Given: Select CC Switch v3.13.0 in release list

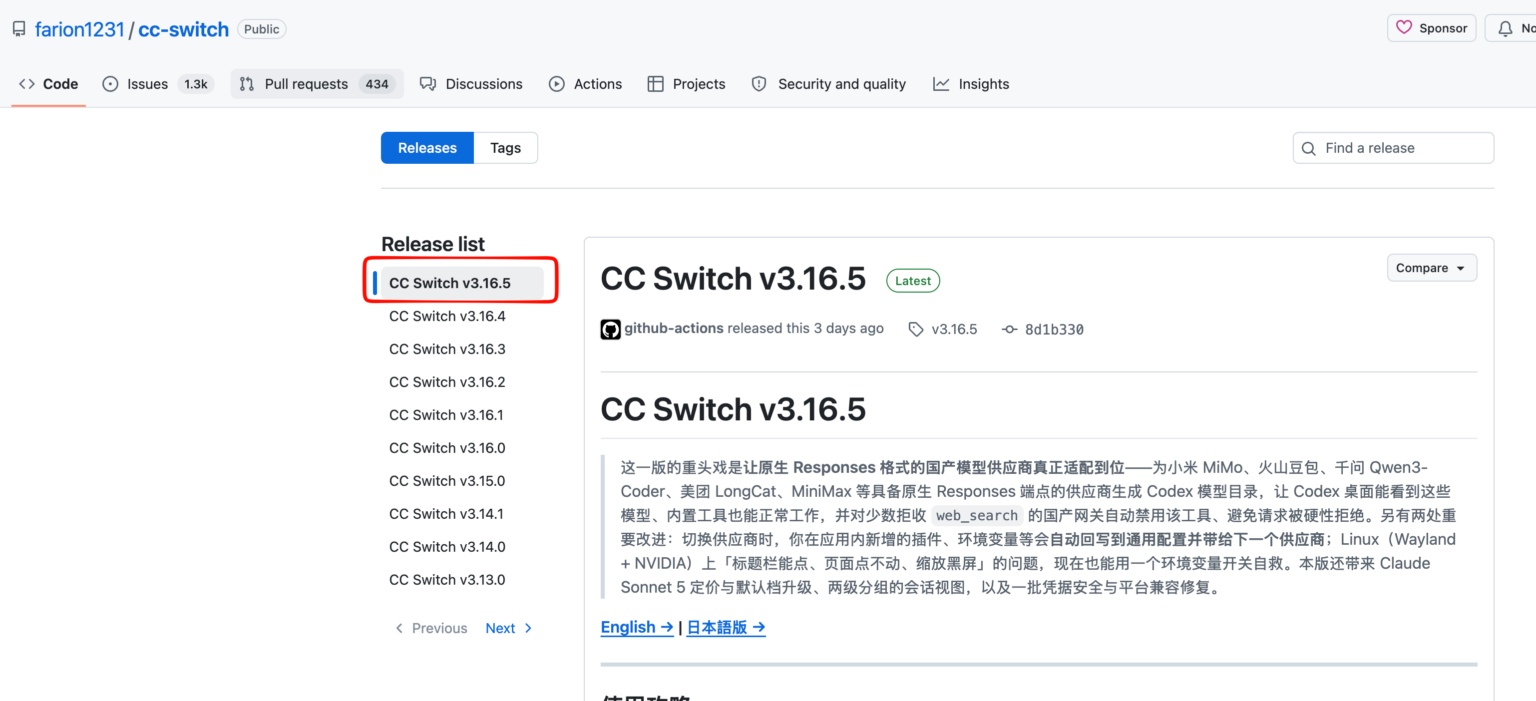Looking at the screenshot, I should click(x=447, y=580).
